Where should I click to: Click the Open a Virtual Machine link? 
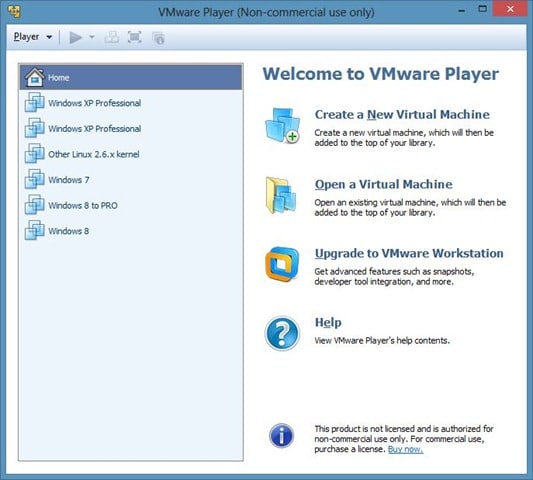(383, 184)
